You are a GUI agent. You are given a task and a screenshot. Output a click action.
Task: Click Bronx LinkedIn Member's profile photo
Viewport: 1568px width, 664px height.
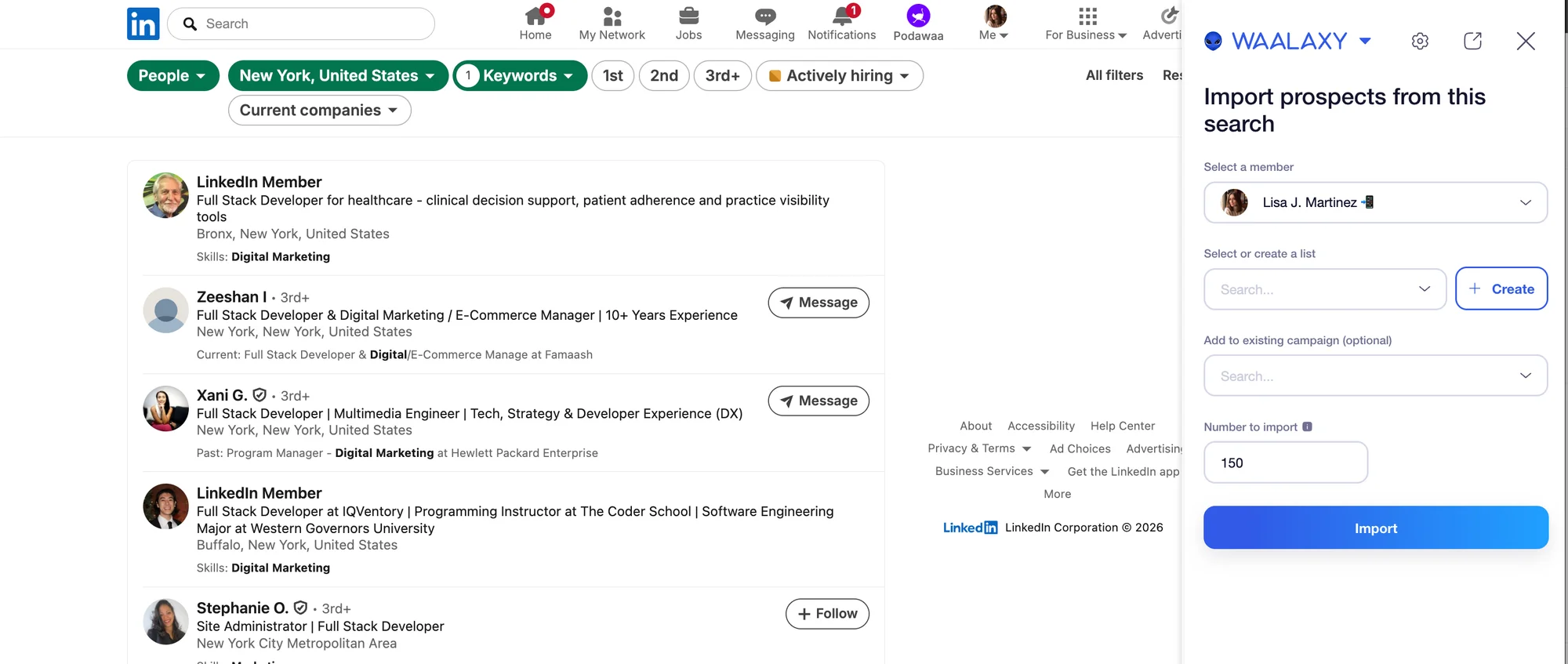coord(165,195)
